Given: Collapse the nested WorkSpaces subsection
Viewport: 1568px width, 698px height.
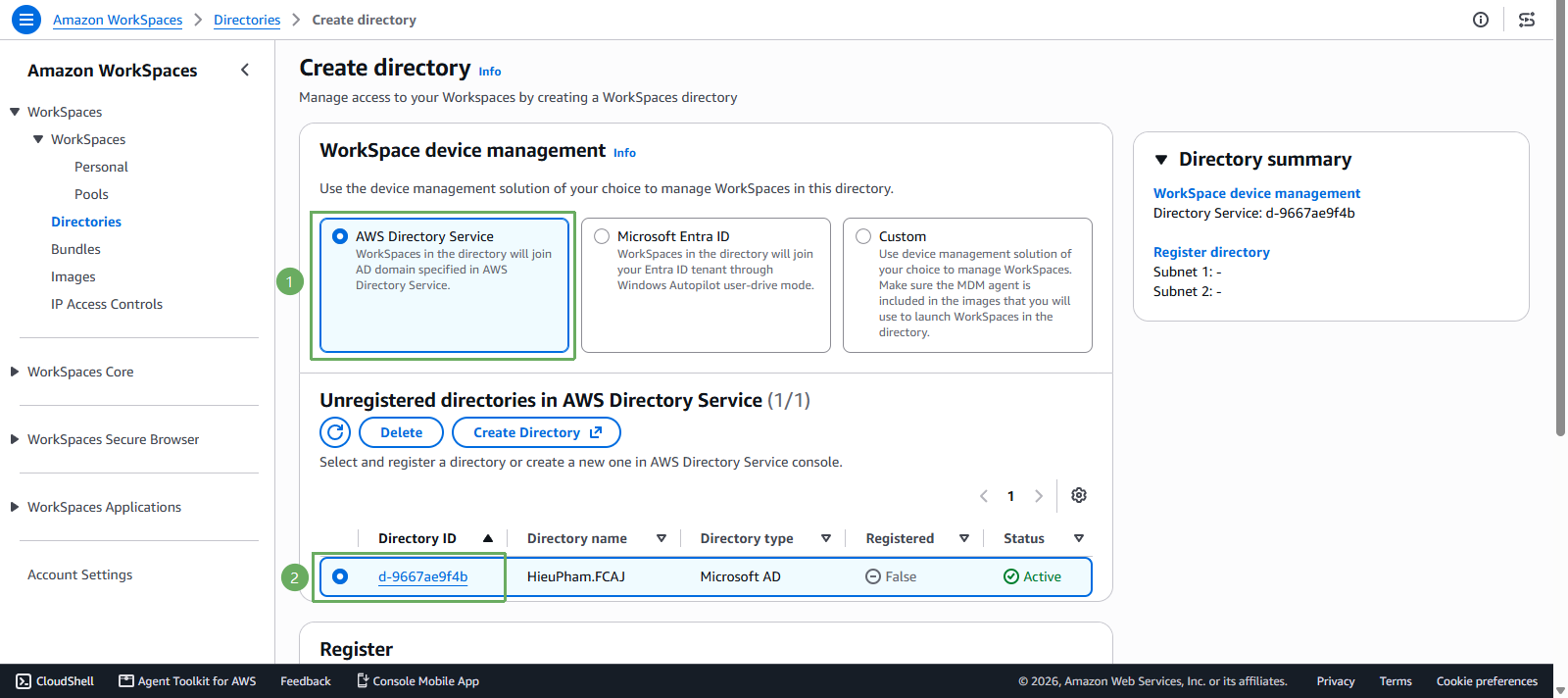Looking at the screenshot, I should [x=38, y=139].
